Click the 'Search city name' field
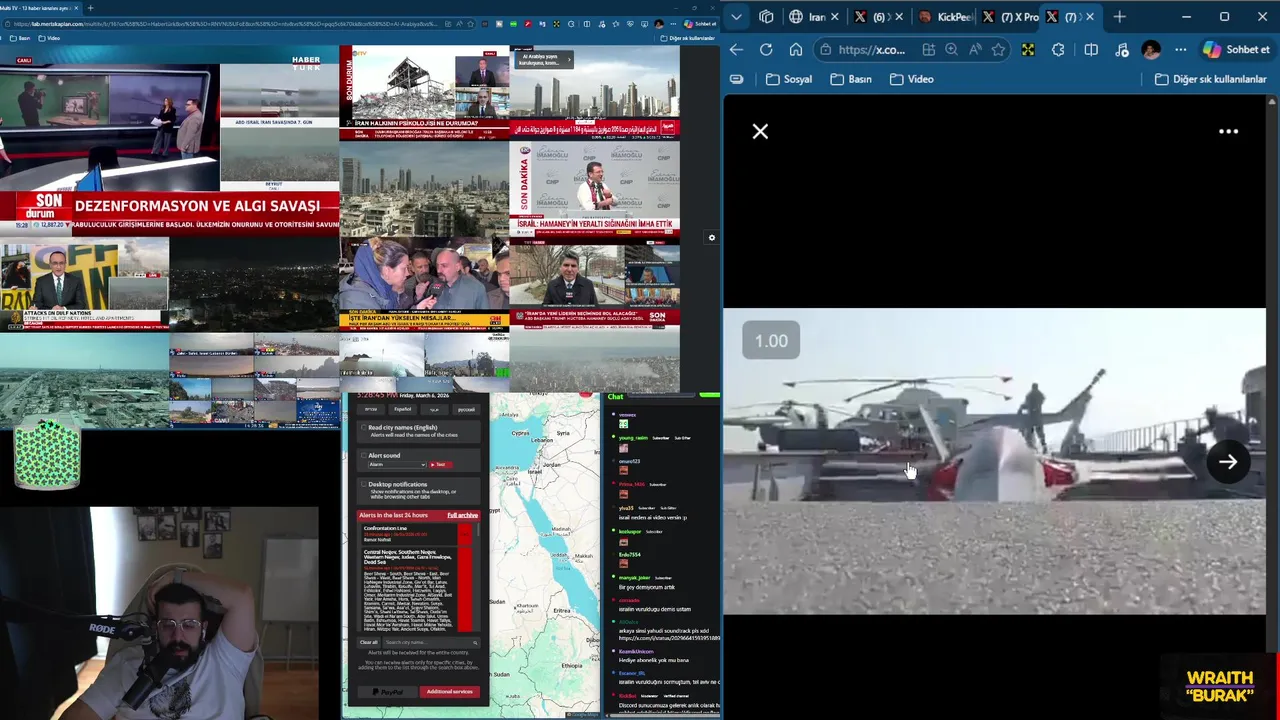This screenshot has width=1280, height=720. click(x=430, y=642)
